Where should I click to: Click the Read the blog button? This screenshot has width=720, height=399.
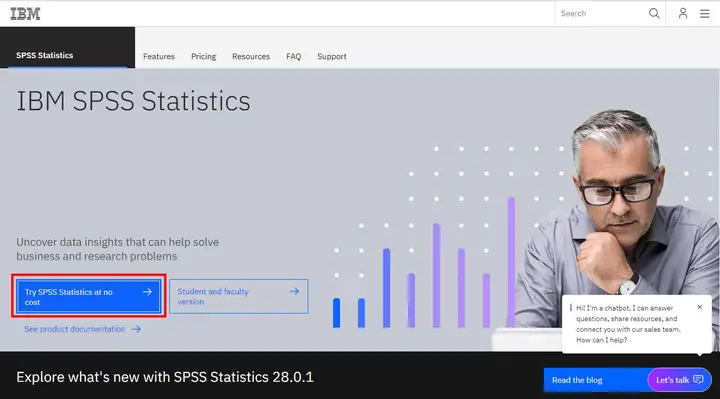point(596,380)
